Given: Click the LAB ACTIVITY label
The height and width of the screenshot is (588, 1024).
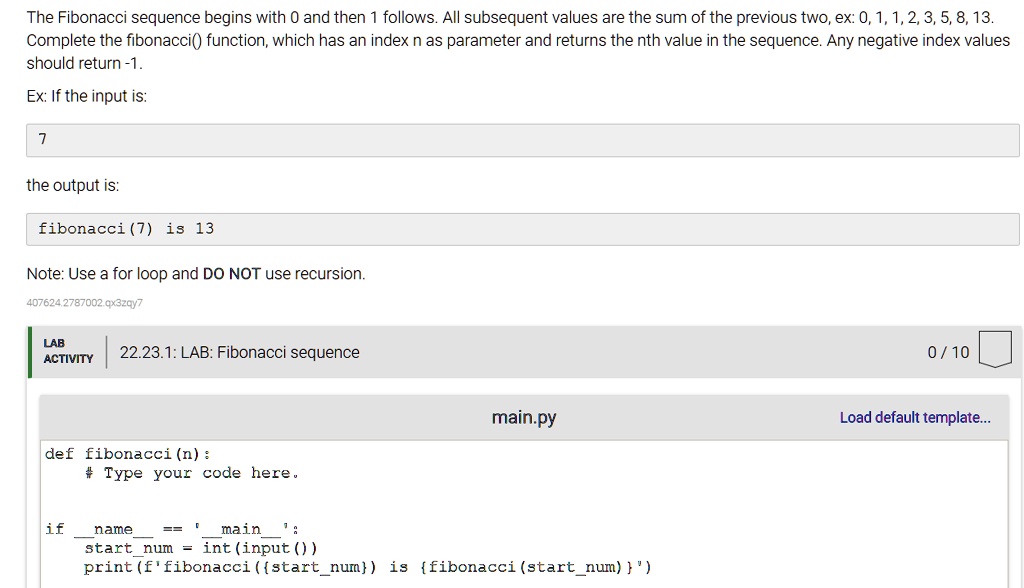Looking at the screenshot, I should point(68,351).
